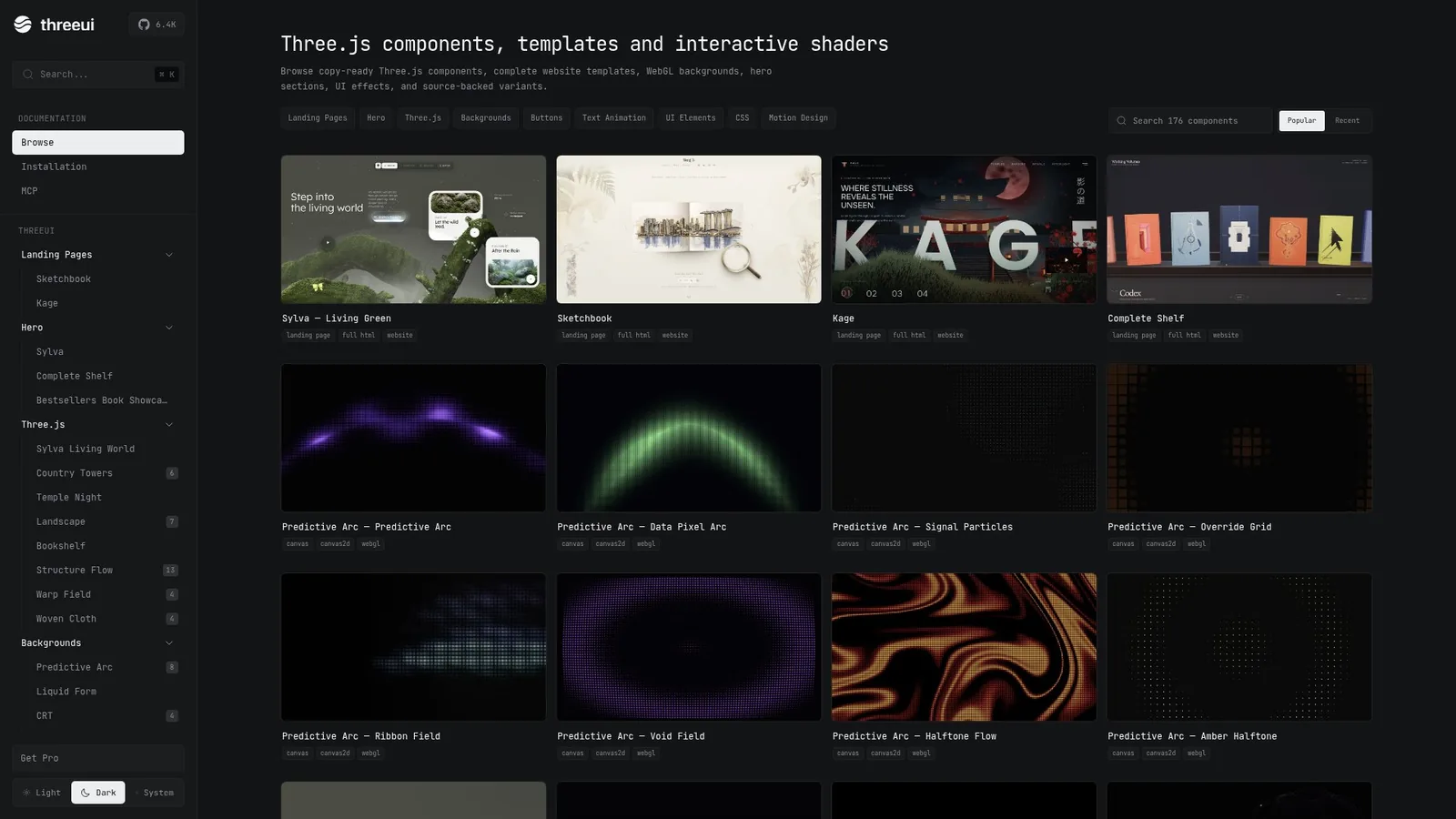Open the Sketchbook template thumbnail
This screenshot has width=1456, height=819.
point(689,229)
